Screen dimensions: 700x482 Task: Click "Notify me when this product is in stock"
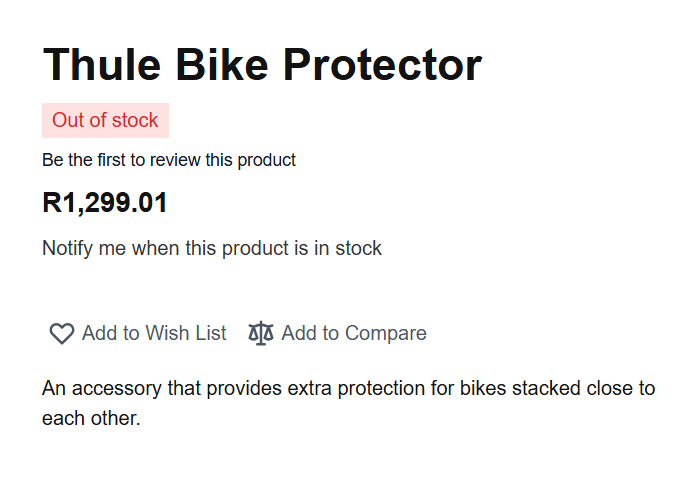click(x=212, y=248)
